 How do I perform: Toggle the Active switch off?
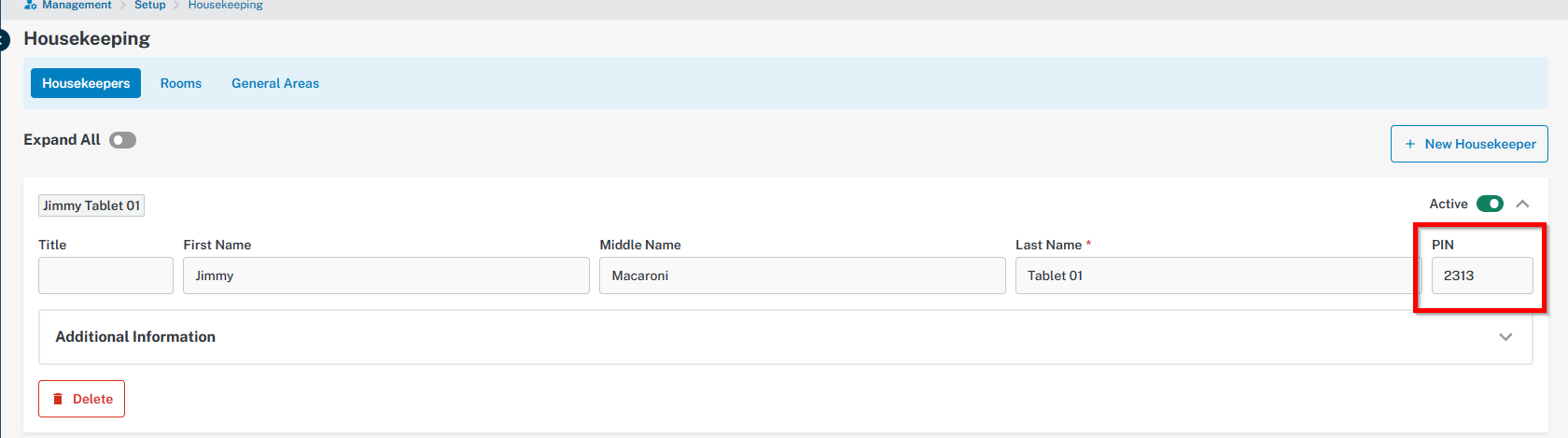(1490, 204)
